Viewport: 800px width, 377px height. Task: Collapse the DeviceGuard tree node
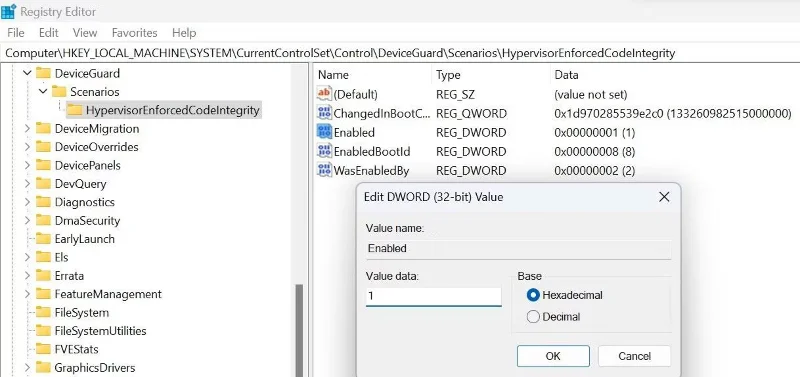pyautogui.click(x=27, y=73)
